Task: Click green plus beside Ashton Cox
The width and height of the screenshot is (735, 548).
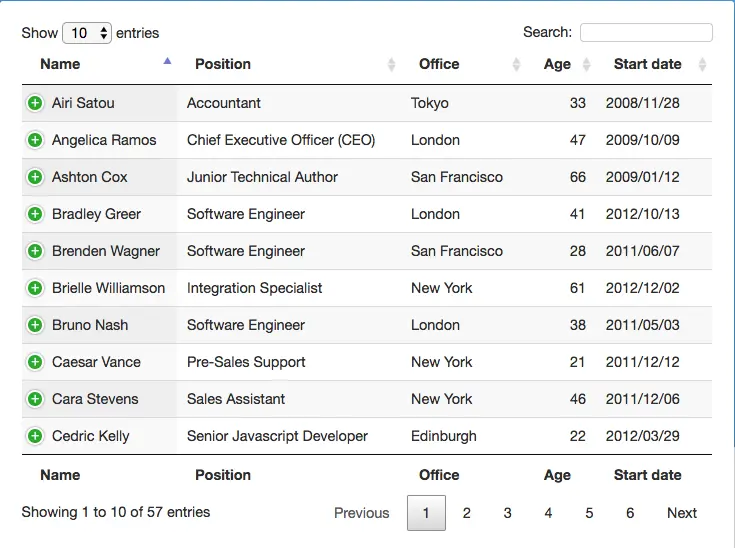Action: coord(35,177)
